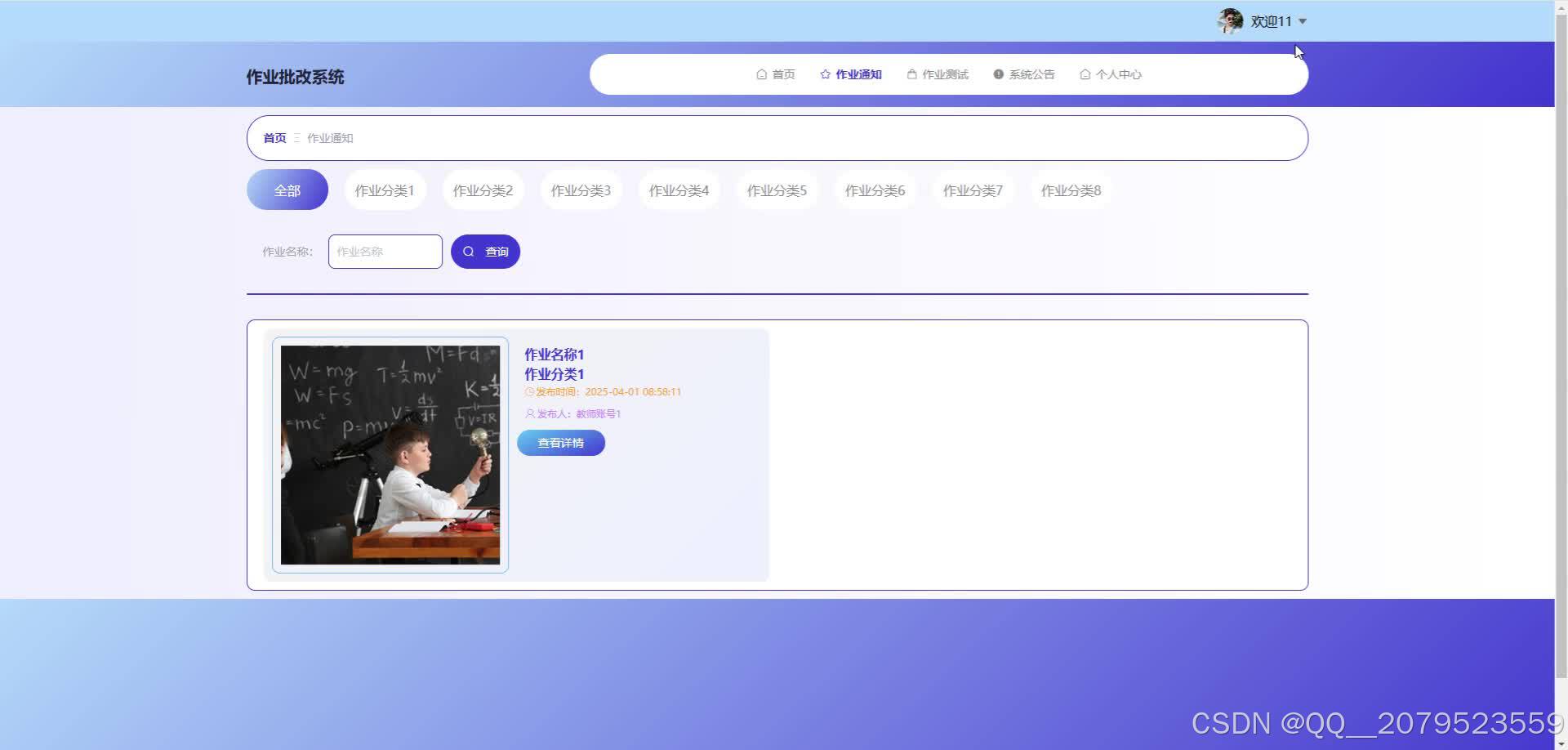Click the home icon beside 首页
This screenshot has width=1568, height=750.
pos(762,74)
